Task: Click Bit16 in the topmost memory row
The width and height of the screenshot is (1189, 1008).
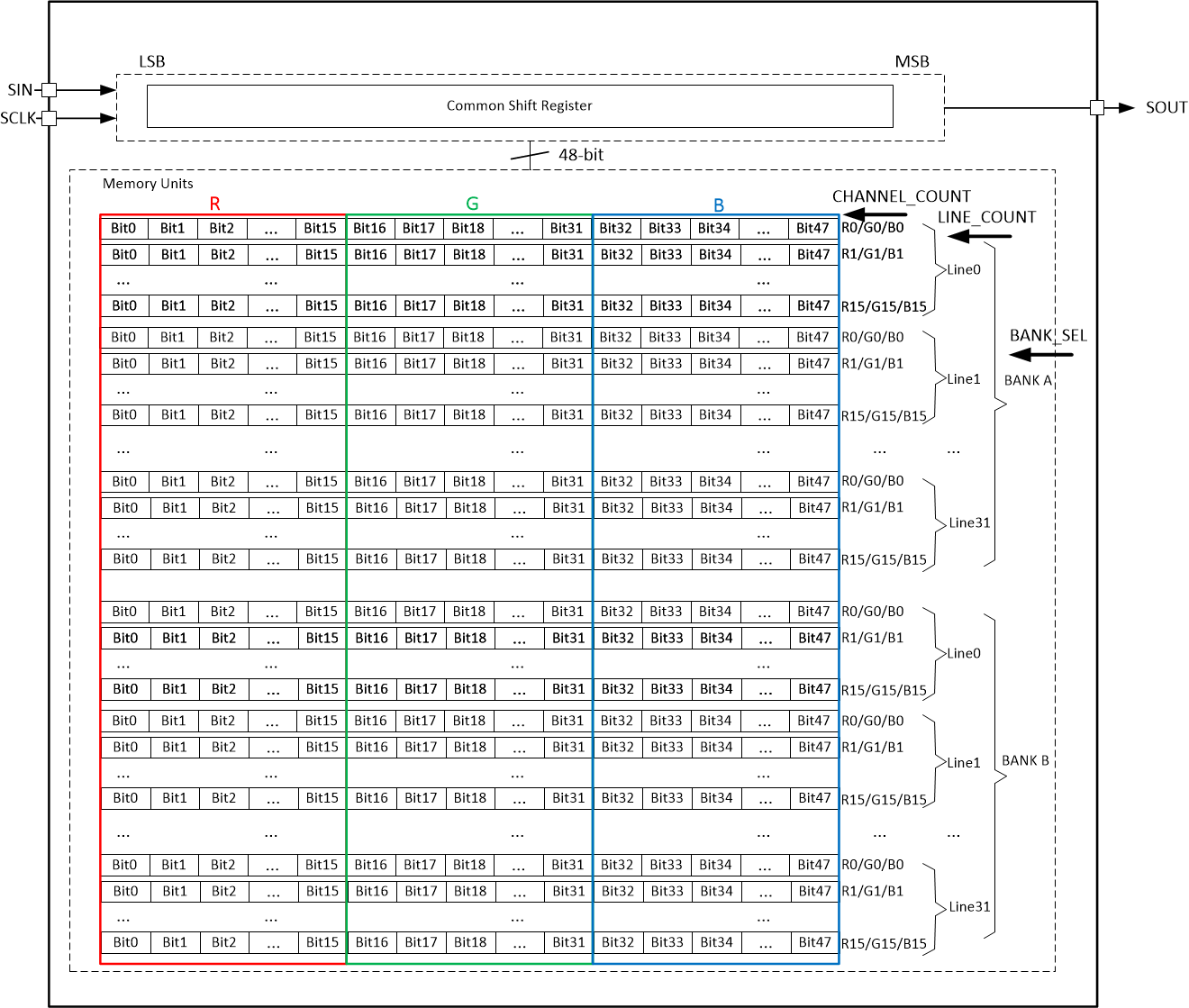Action: coord(369,228)
